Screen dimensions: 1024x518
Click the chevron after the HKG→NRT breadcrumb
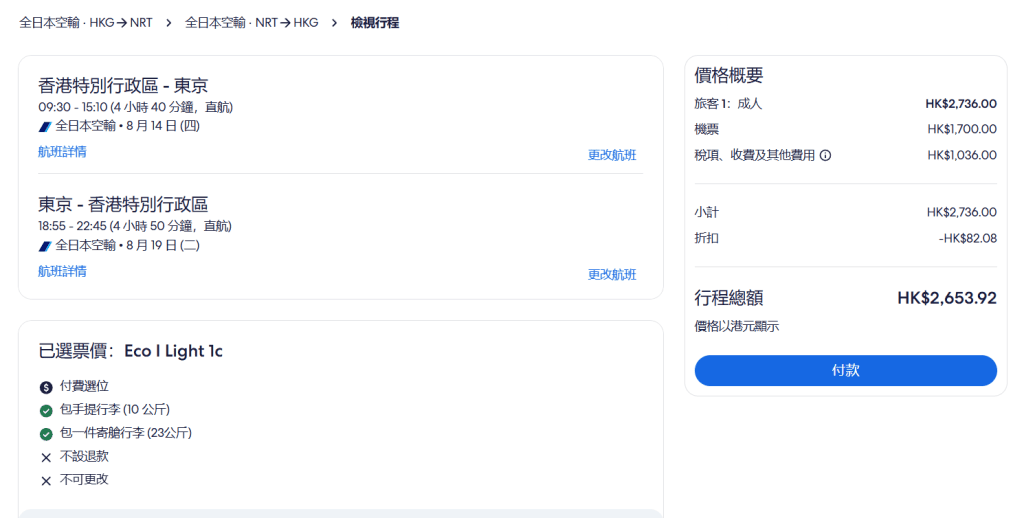click(x=168, y=22)
